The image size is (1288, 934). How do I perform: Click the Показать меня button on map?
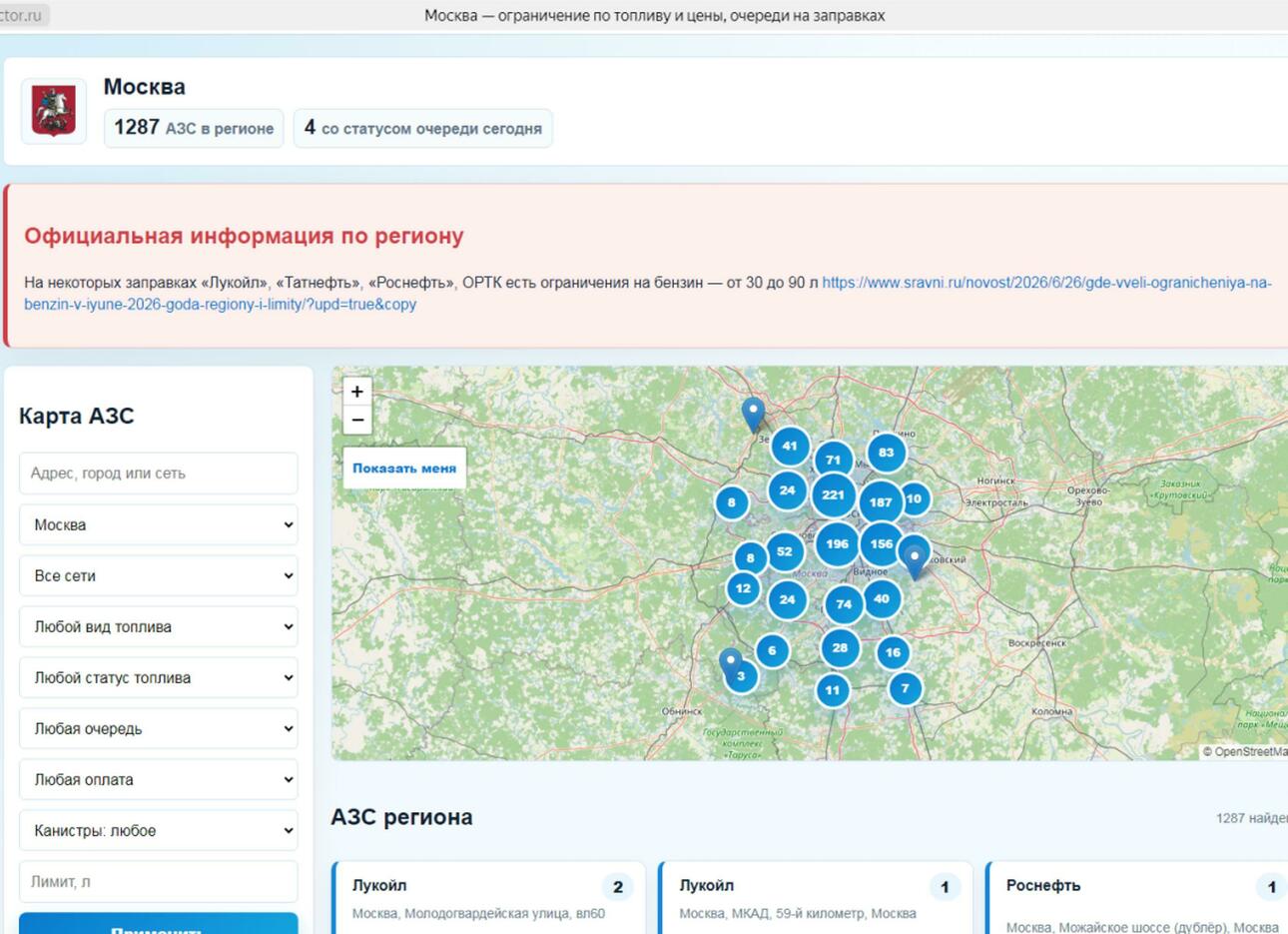[x=404, y=467]
